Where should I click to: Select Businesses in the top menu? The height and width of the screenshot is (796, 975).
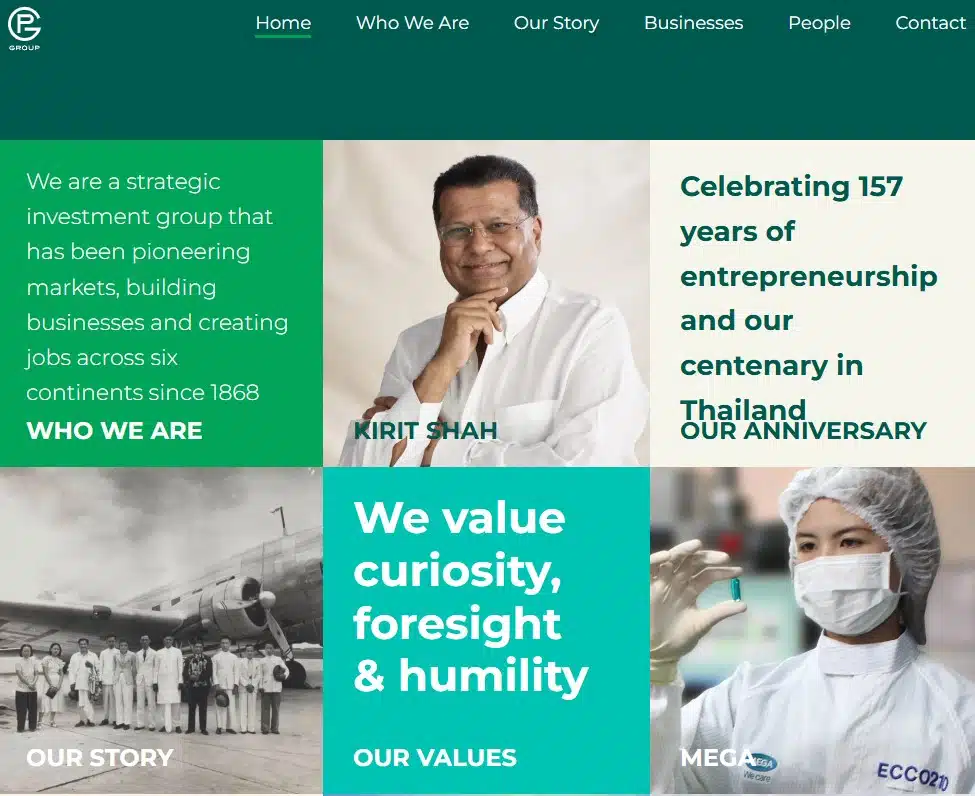(693, 23)
